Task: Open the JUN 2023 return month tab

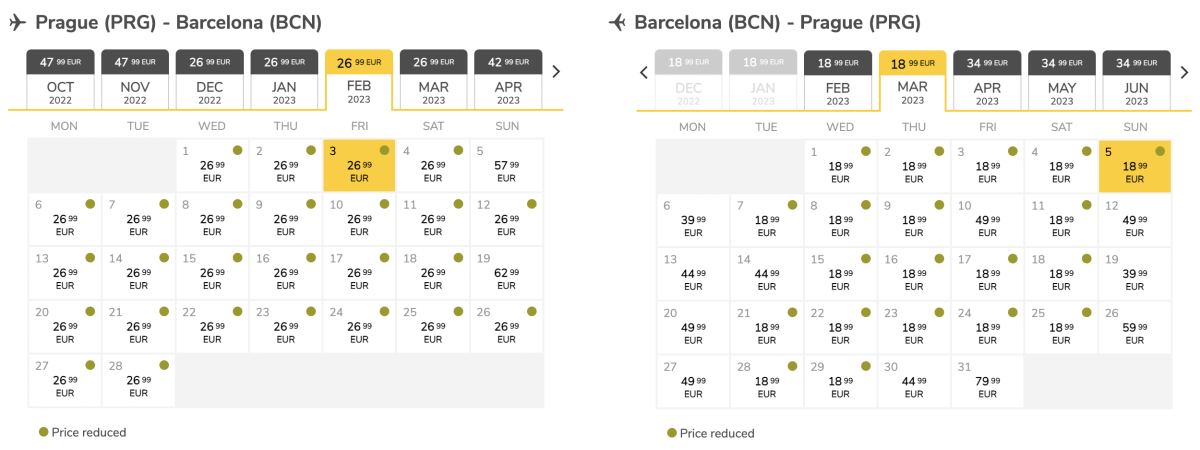Action: (1136, 79)
